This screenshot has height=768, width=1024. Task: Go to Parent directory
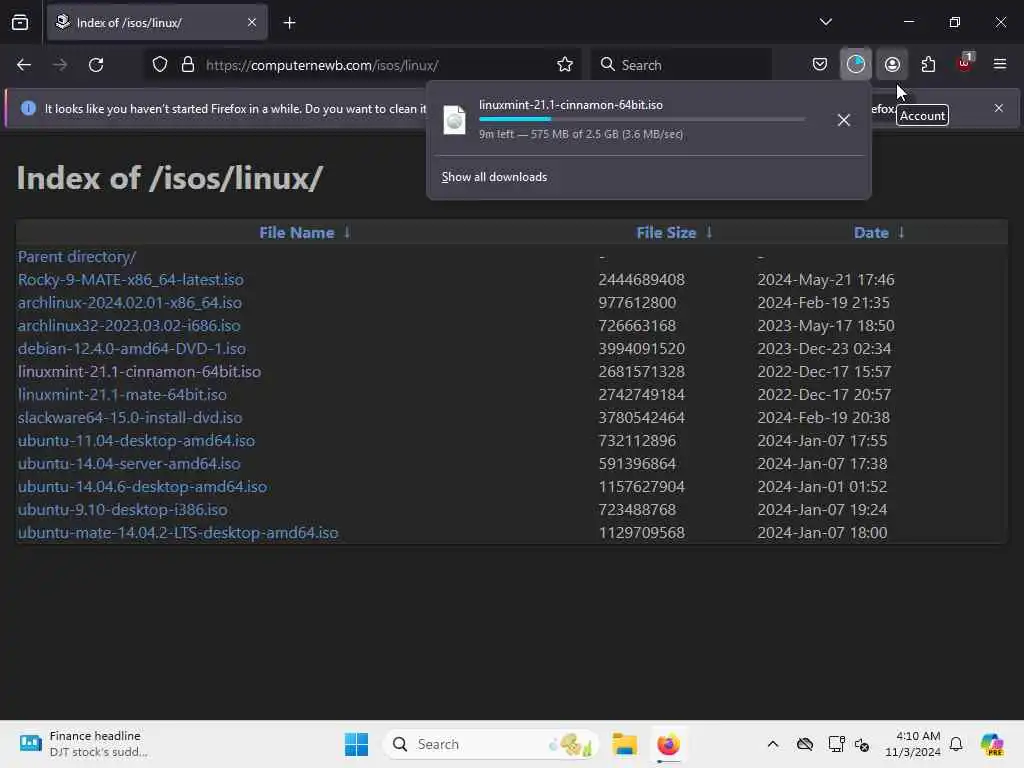[77, 257]
